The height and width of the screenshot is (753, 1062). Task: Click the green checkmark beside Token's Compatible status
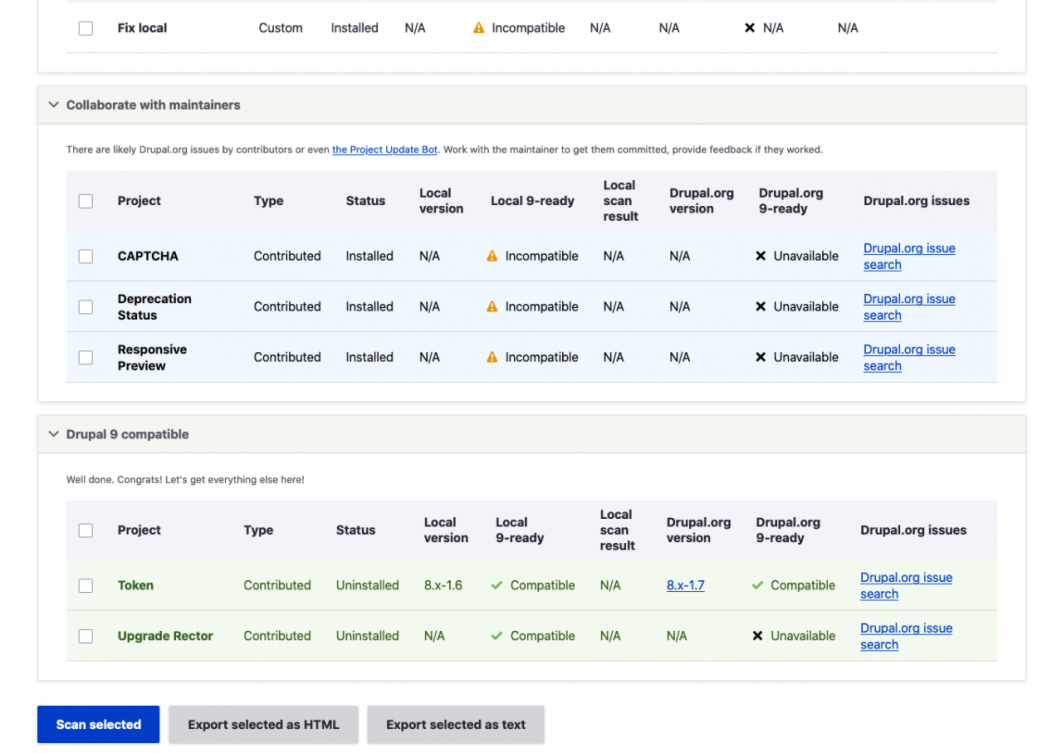point(496,585)
